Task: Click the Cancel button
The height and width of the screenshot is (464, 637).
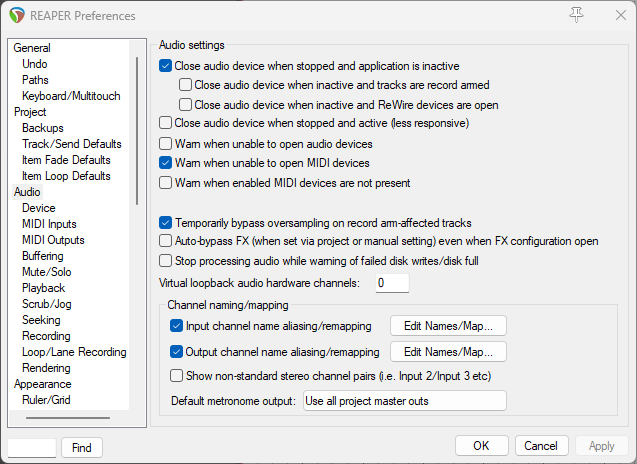Action: 541,446
